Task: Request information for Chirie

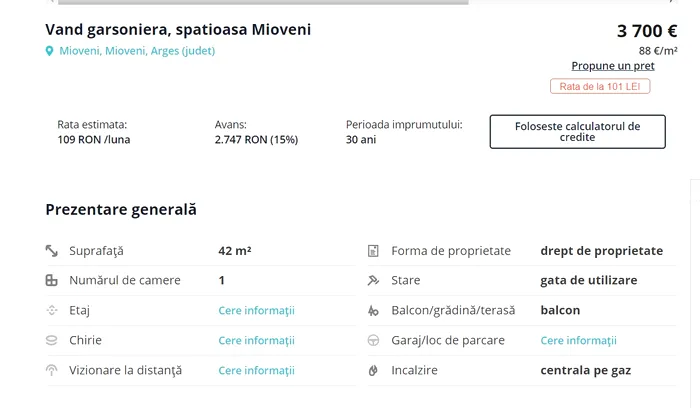Action: click(x=256, y=340)
